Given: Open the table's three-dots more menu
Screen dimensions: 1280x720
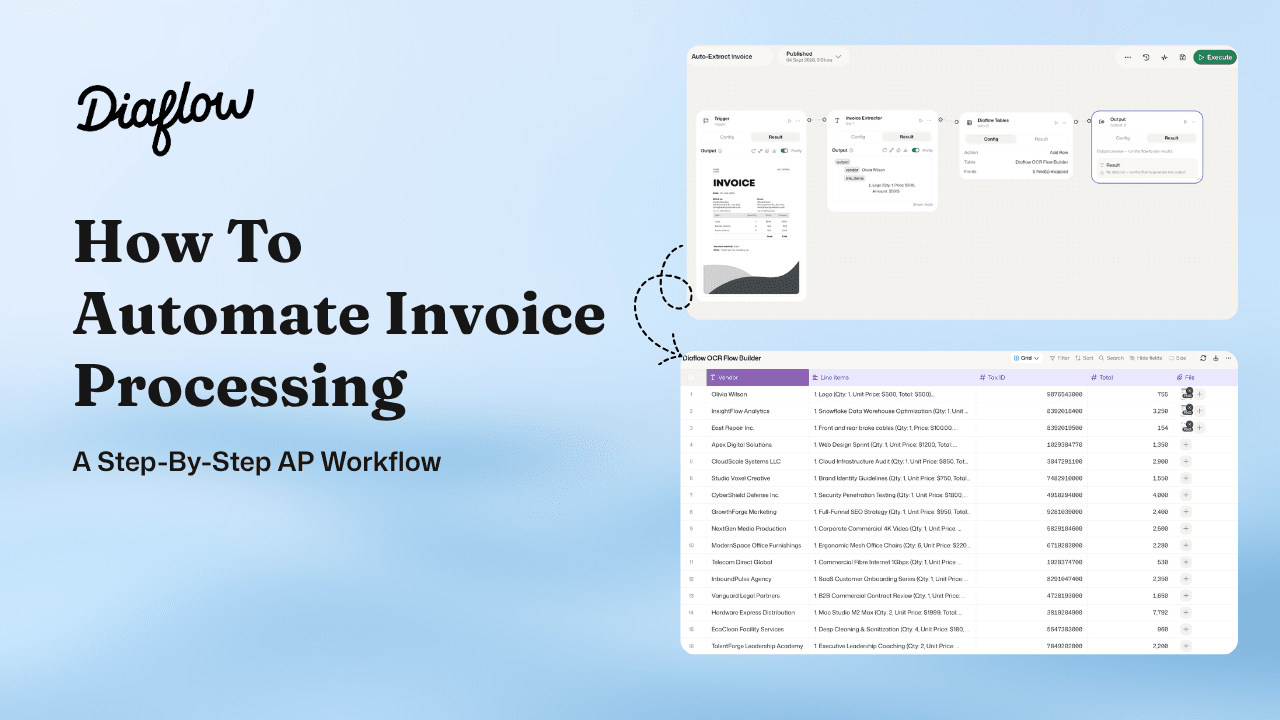Looking at the screenshot, I should click(1228, 358).
